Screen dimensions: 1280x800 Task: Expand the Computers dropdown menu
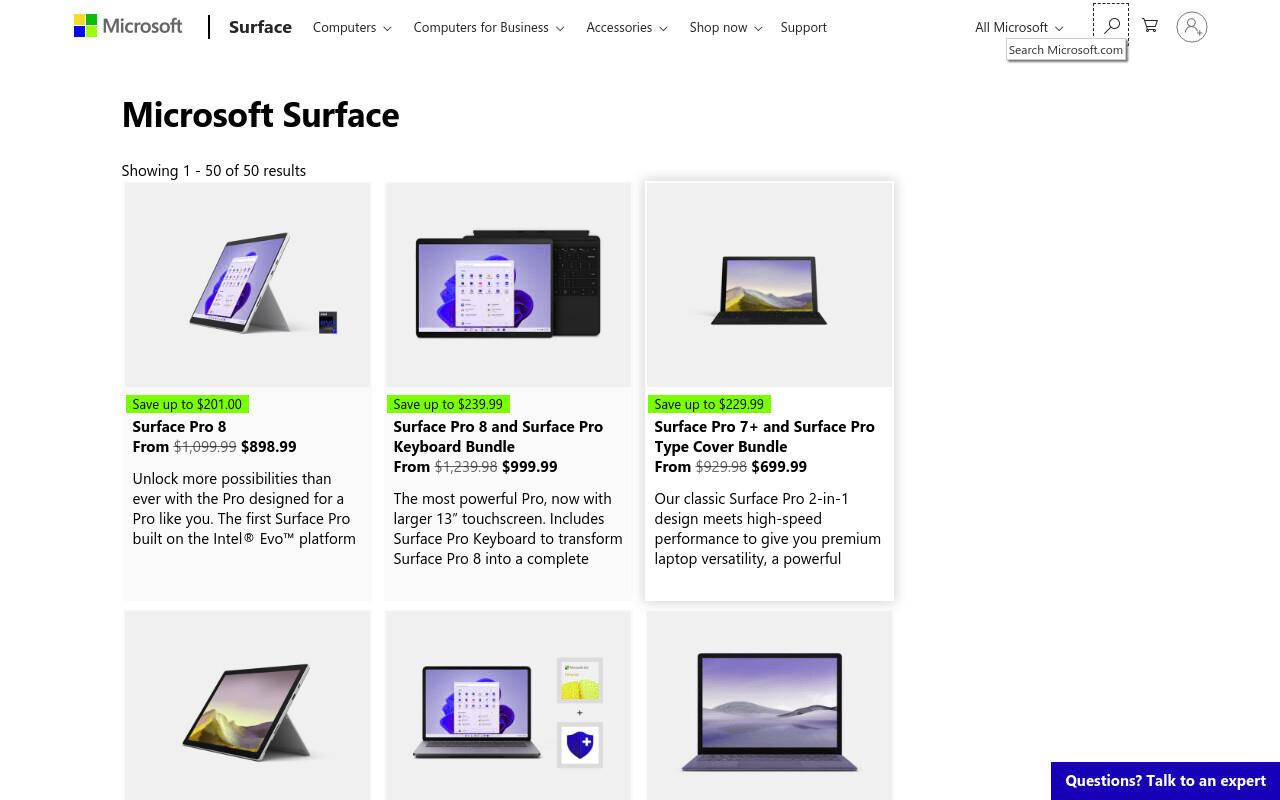pyautogui.click(x=352, y=27)
